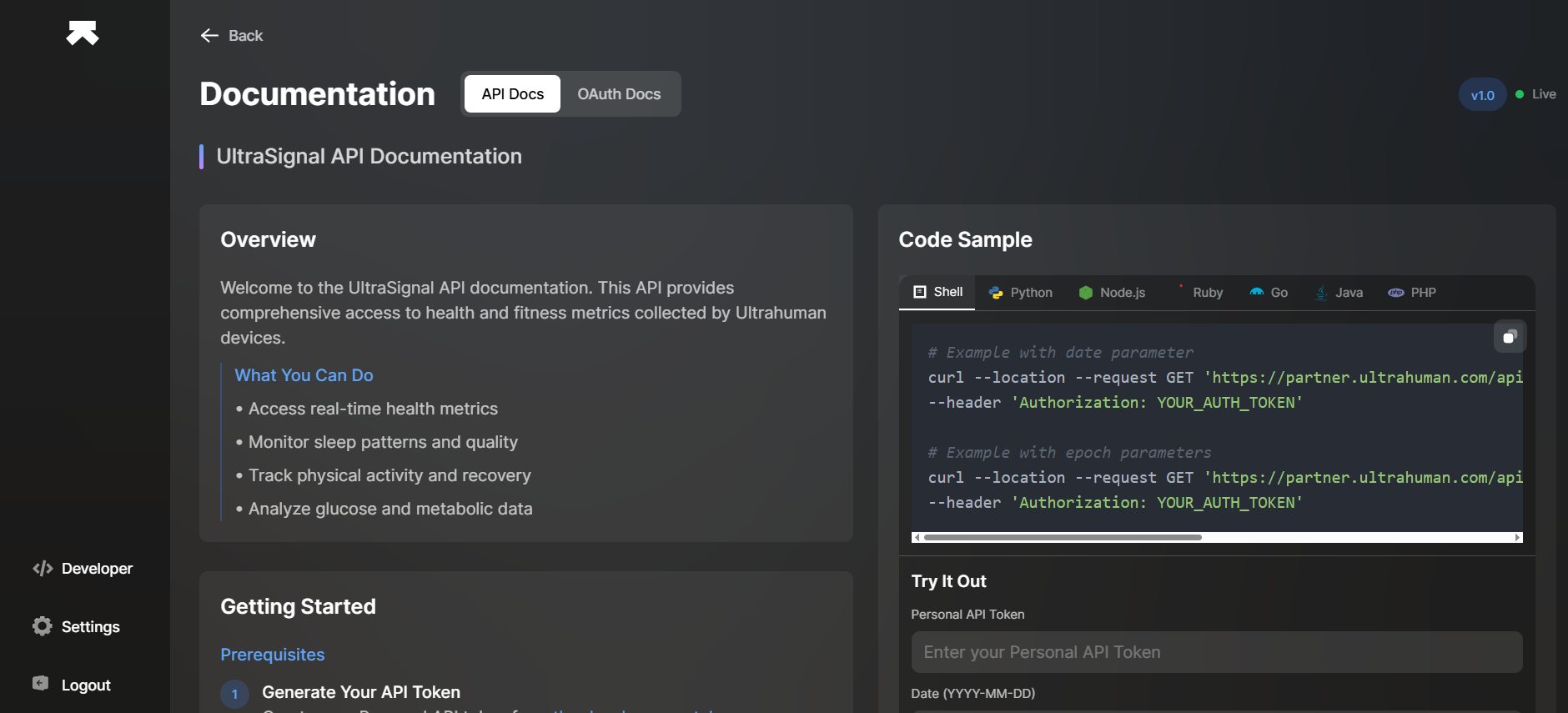
Task: Click 'Access real-time health metrics' bullet
Action: (373, 409)
